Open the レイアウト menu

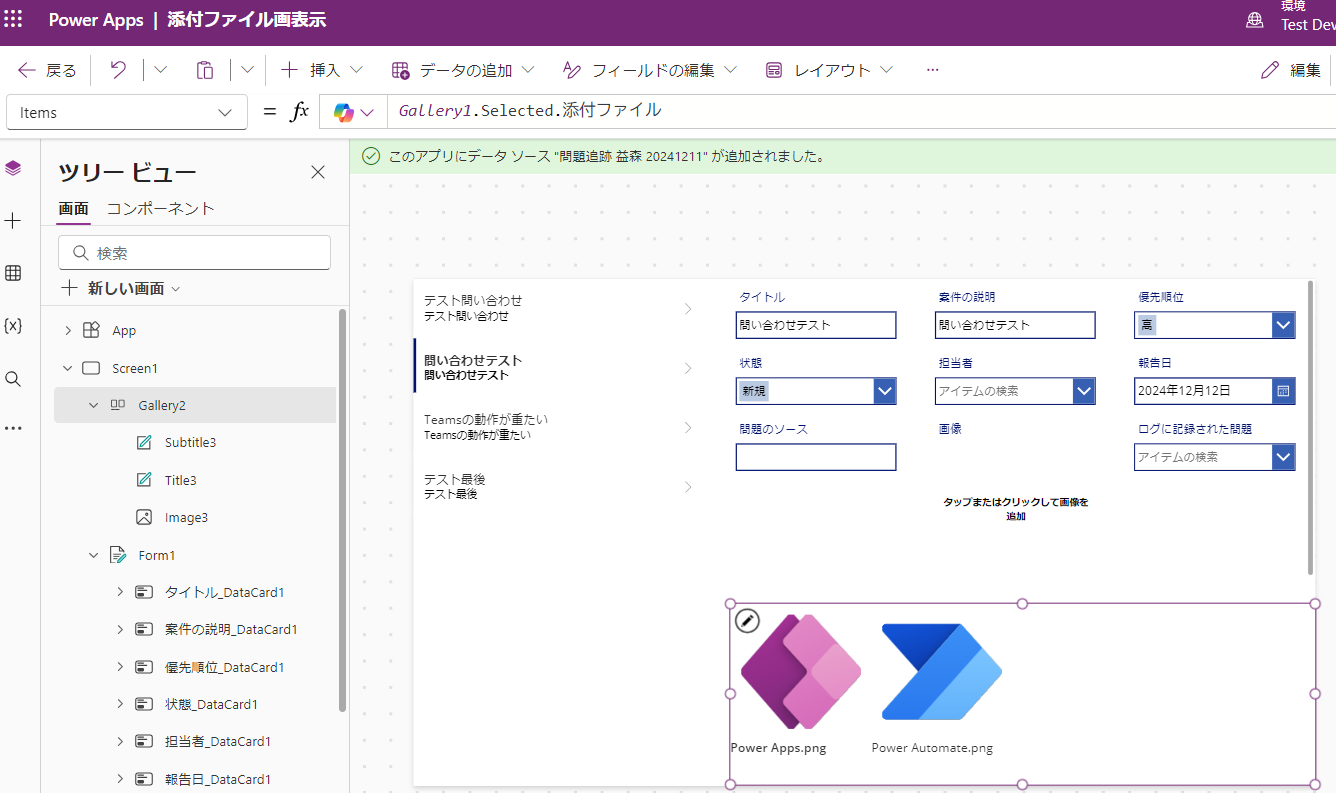tap(829, 70)
